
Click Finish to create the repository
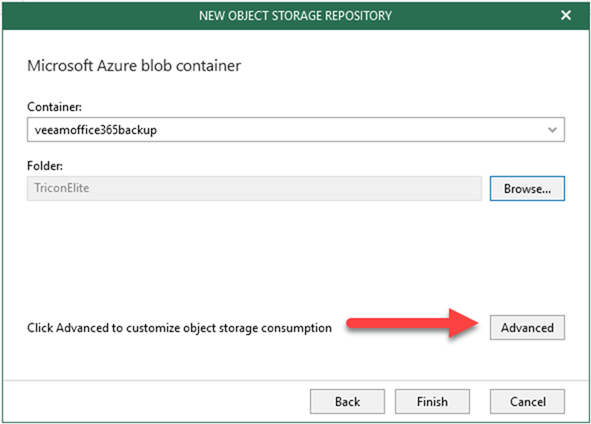coord(432,401)
